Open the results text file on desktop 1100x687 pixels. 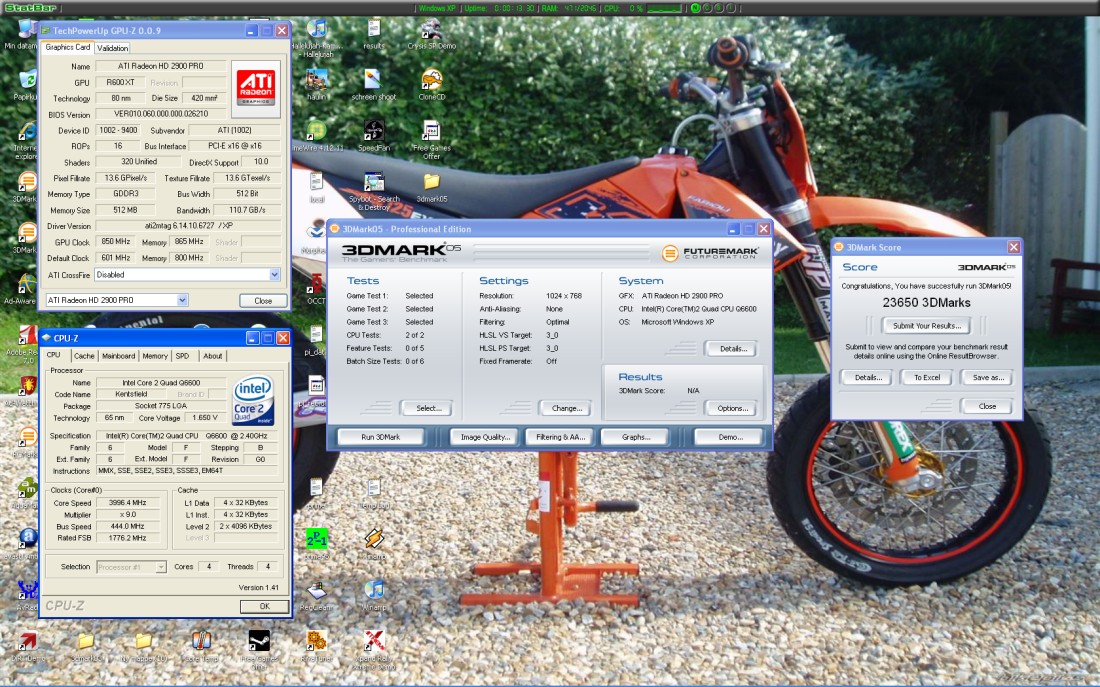374,33
